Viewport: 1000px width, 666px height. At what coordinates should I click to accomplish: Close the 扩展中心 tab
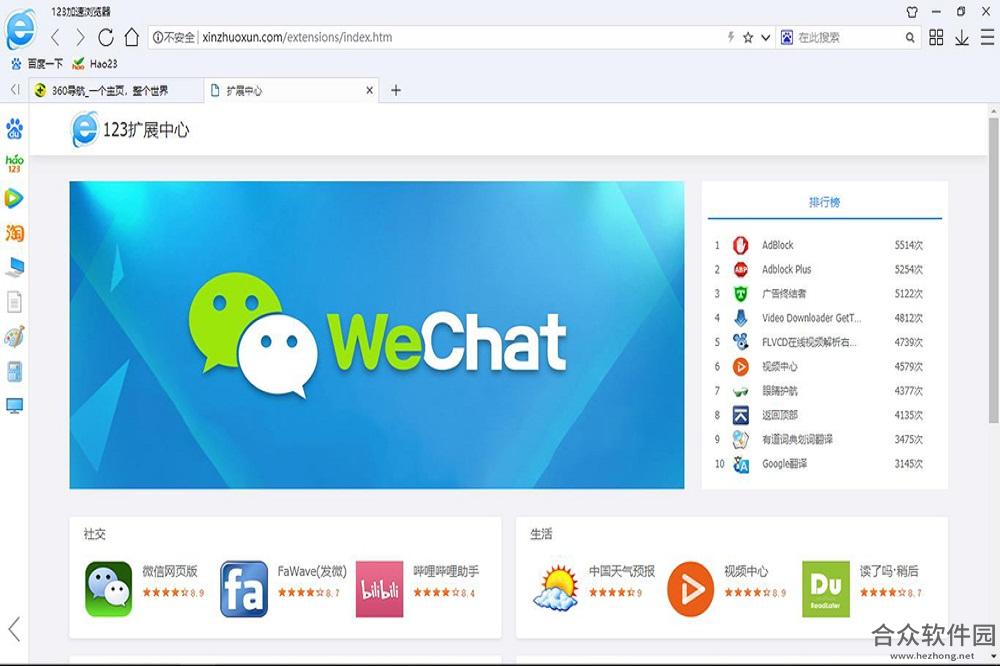[369, 91]
